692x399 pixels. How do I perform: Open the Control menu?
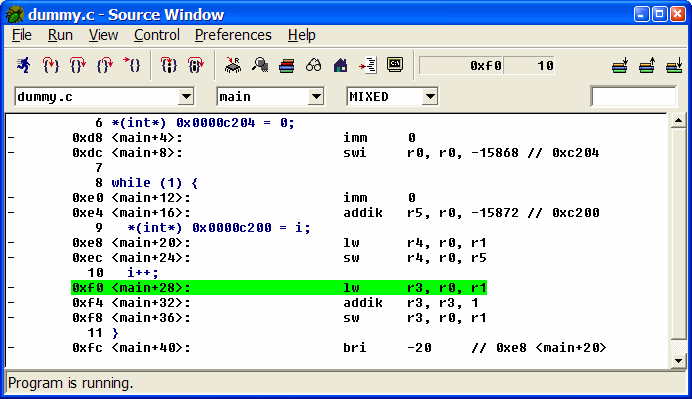coord(157,35)
